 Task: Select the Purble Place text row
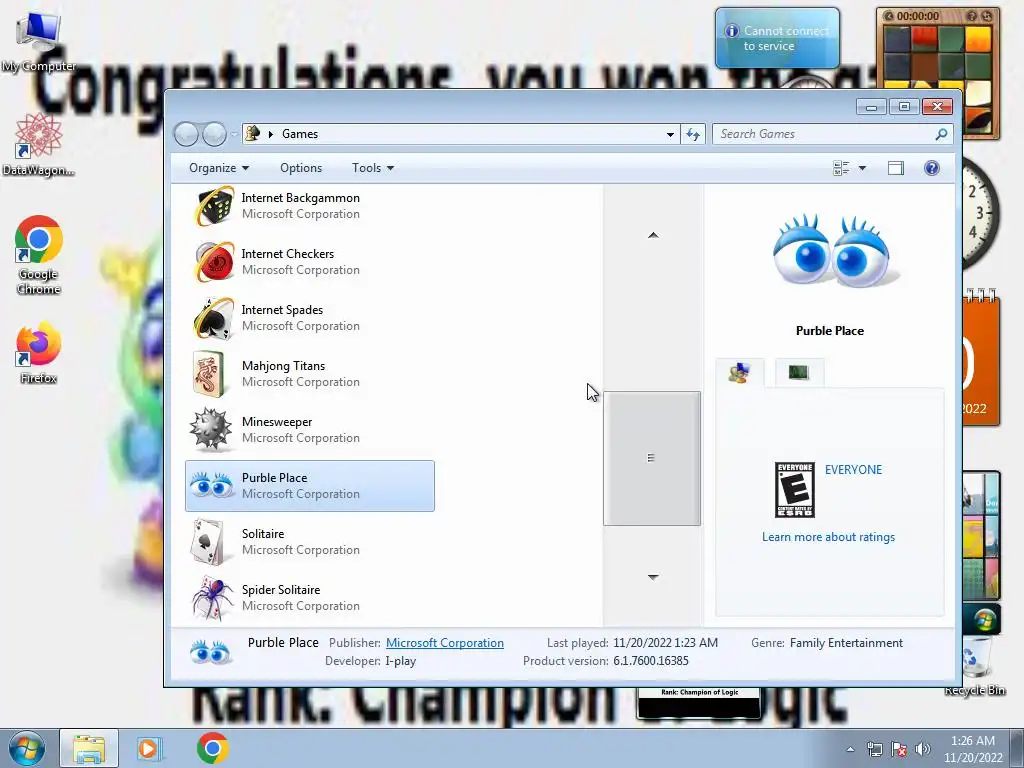[310, 486]
